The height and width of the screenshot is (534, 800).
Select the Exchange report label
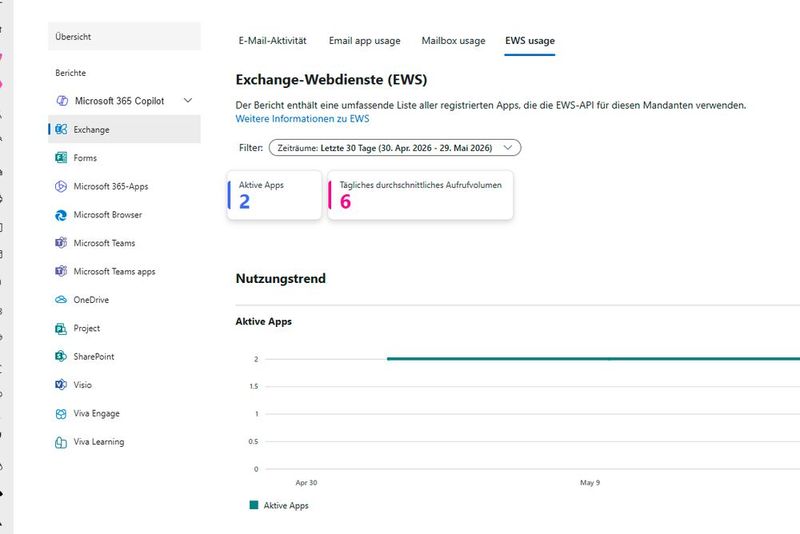pos(91,130)
